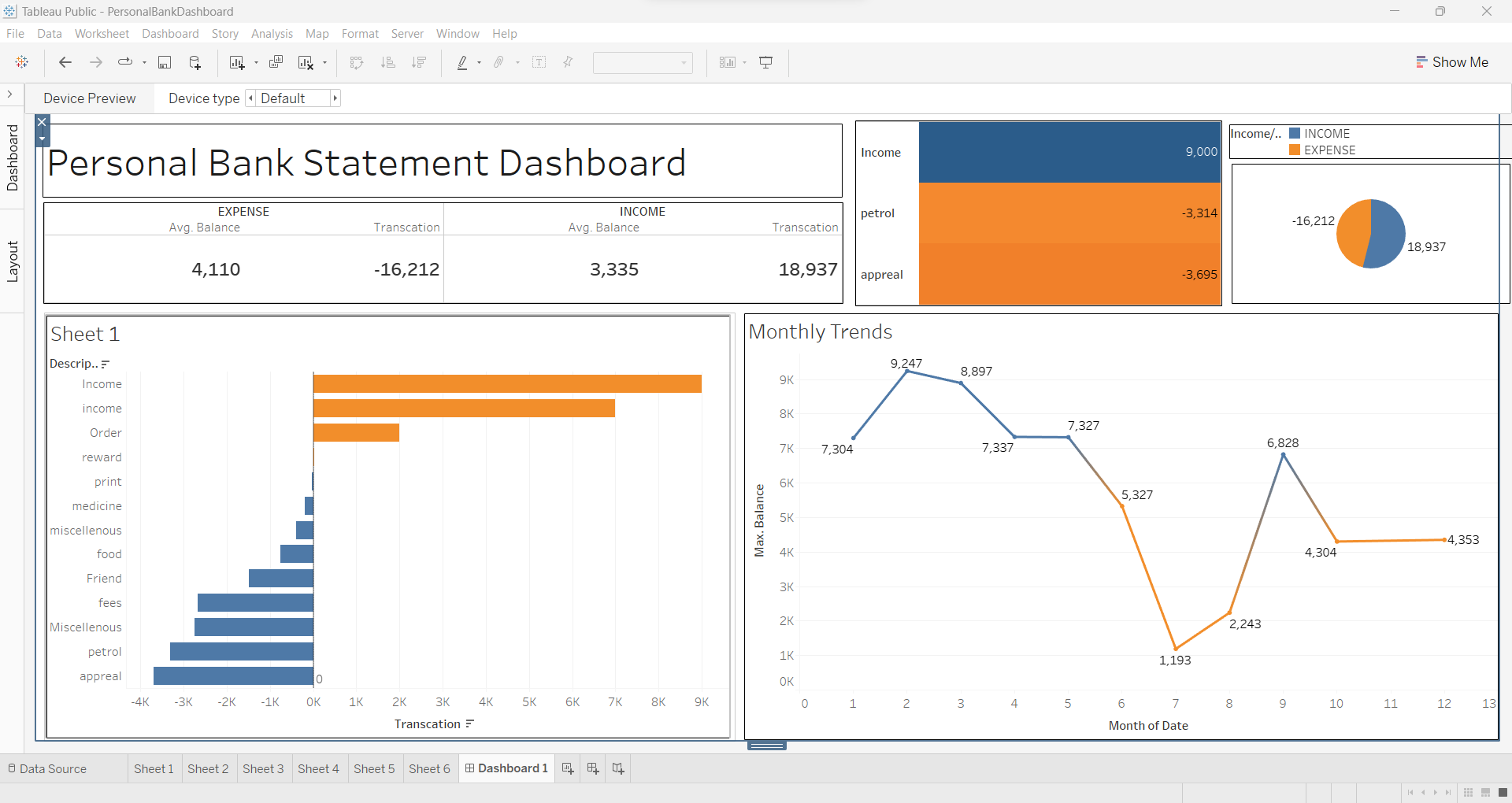Click the INCOME blue legend swatch

1295,134
